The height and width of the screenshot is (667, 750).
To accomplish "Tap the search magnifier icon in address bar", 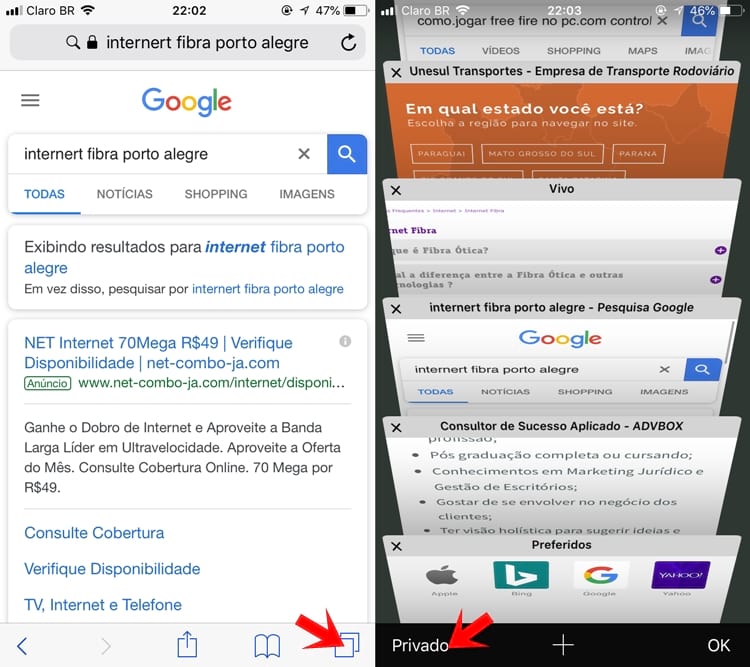I will [73, 42].
